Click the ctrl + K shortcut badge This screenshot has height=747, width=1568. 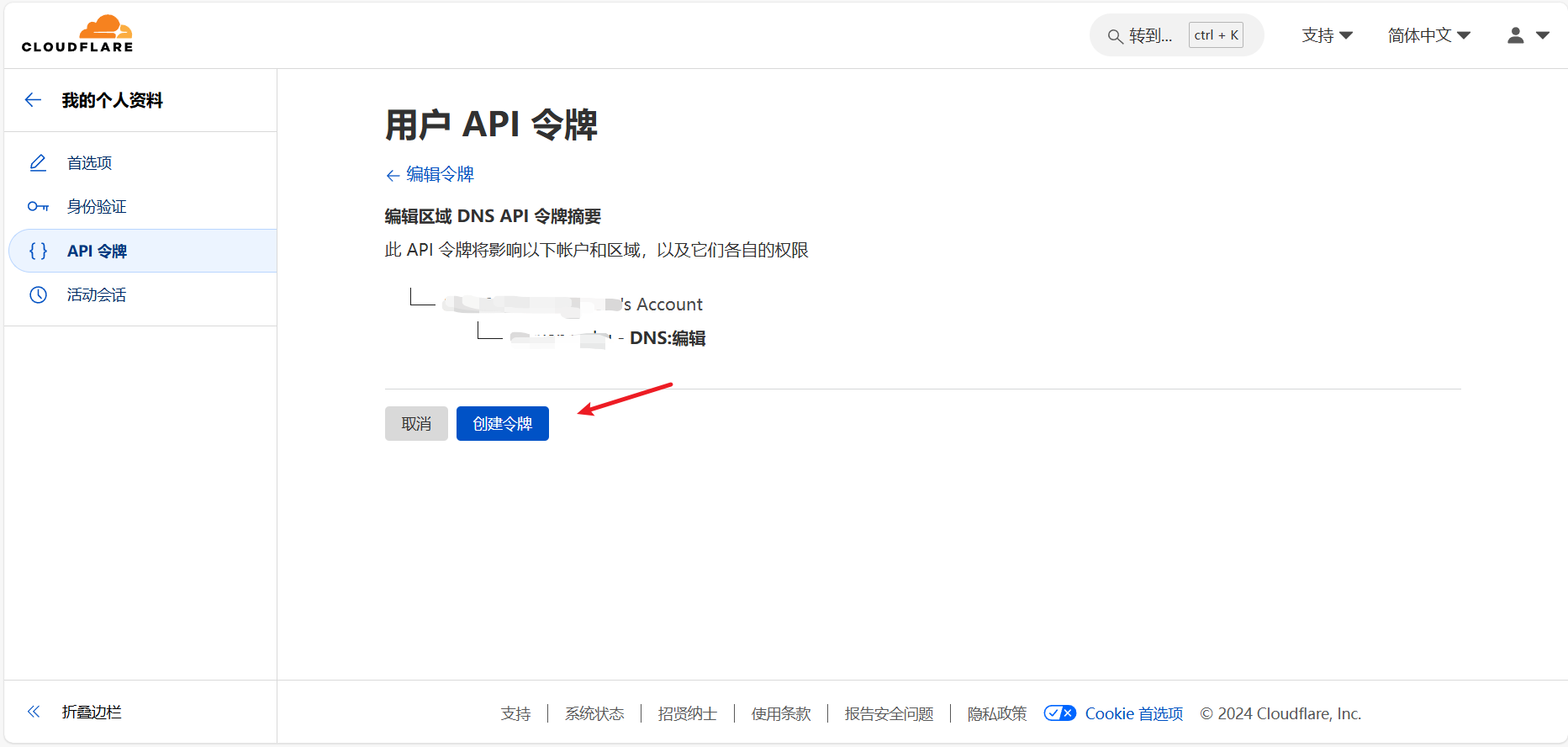[x=1216, y=35]
